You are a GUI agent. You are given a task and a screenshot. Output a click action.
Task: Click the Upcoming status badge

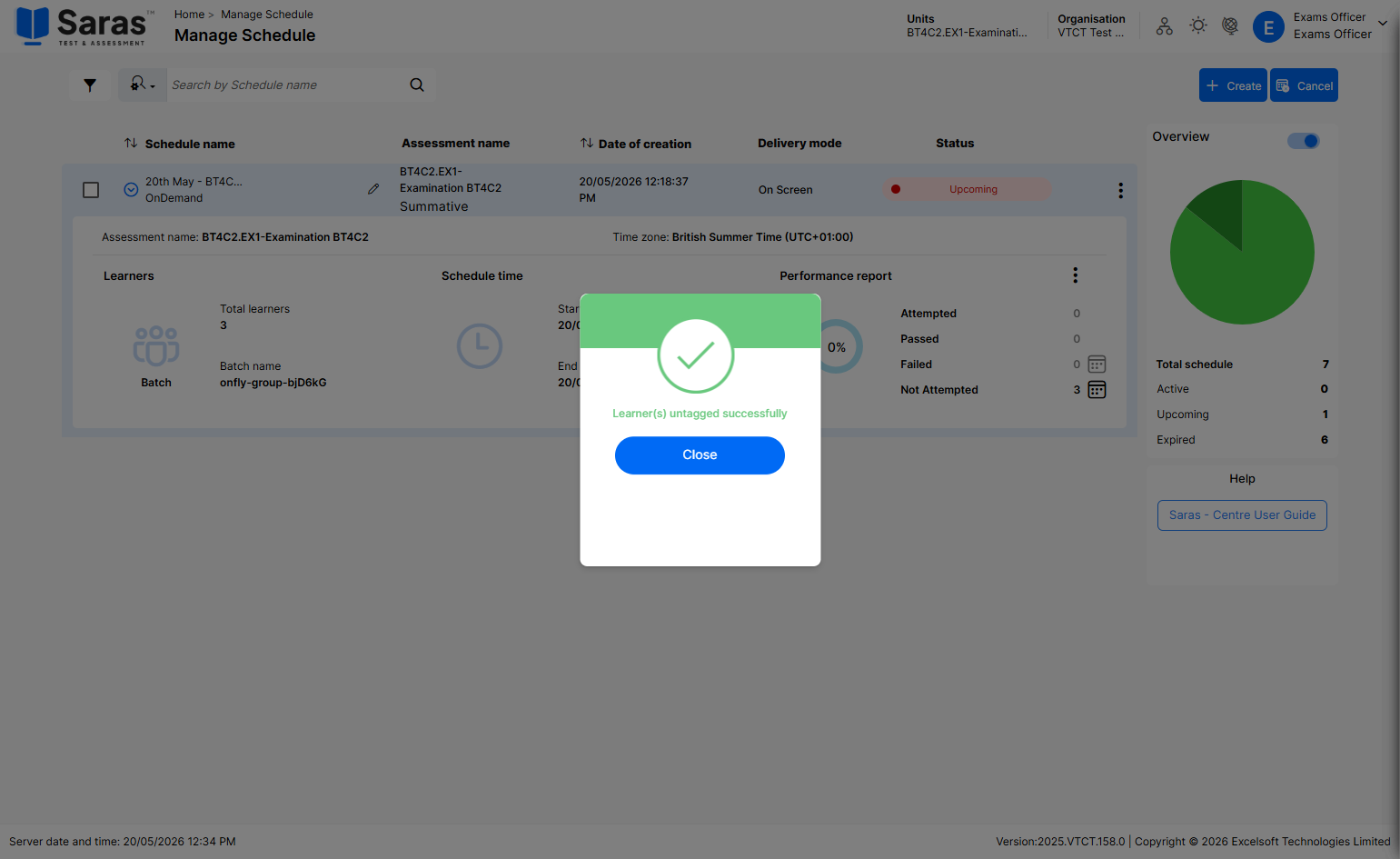coord(967,190)
